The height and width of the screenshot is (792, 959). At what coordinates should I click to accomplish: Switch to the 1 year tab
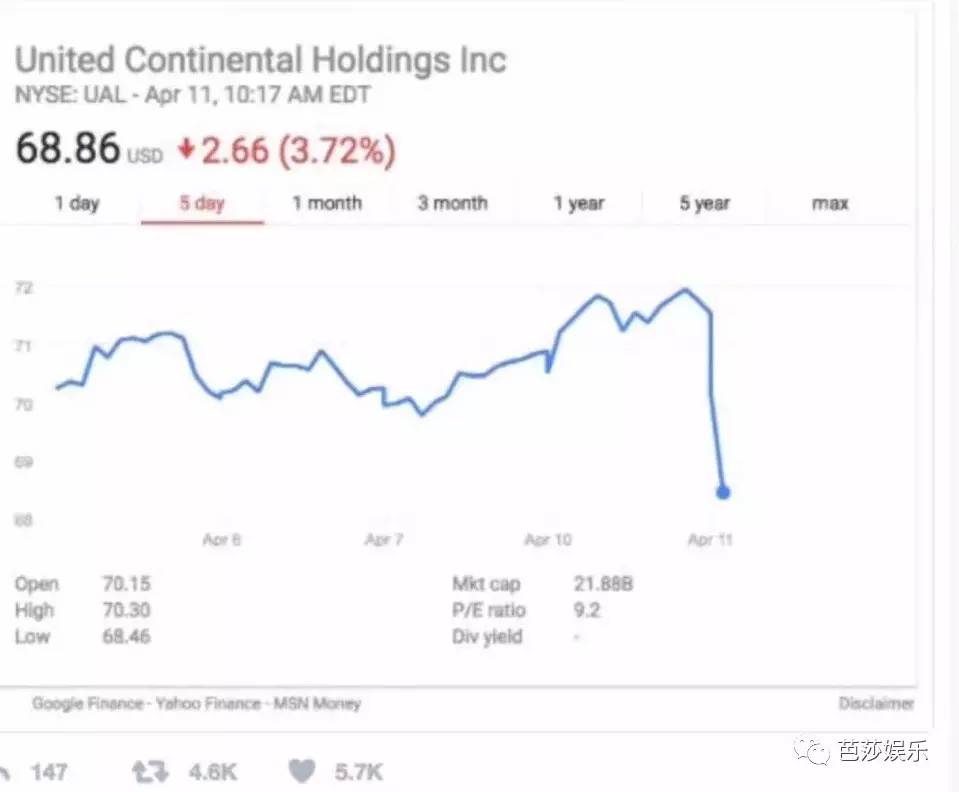pos(579,203)
